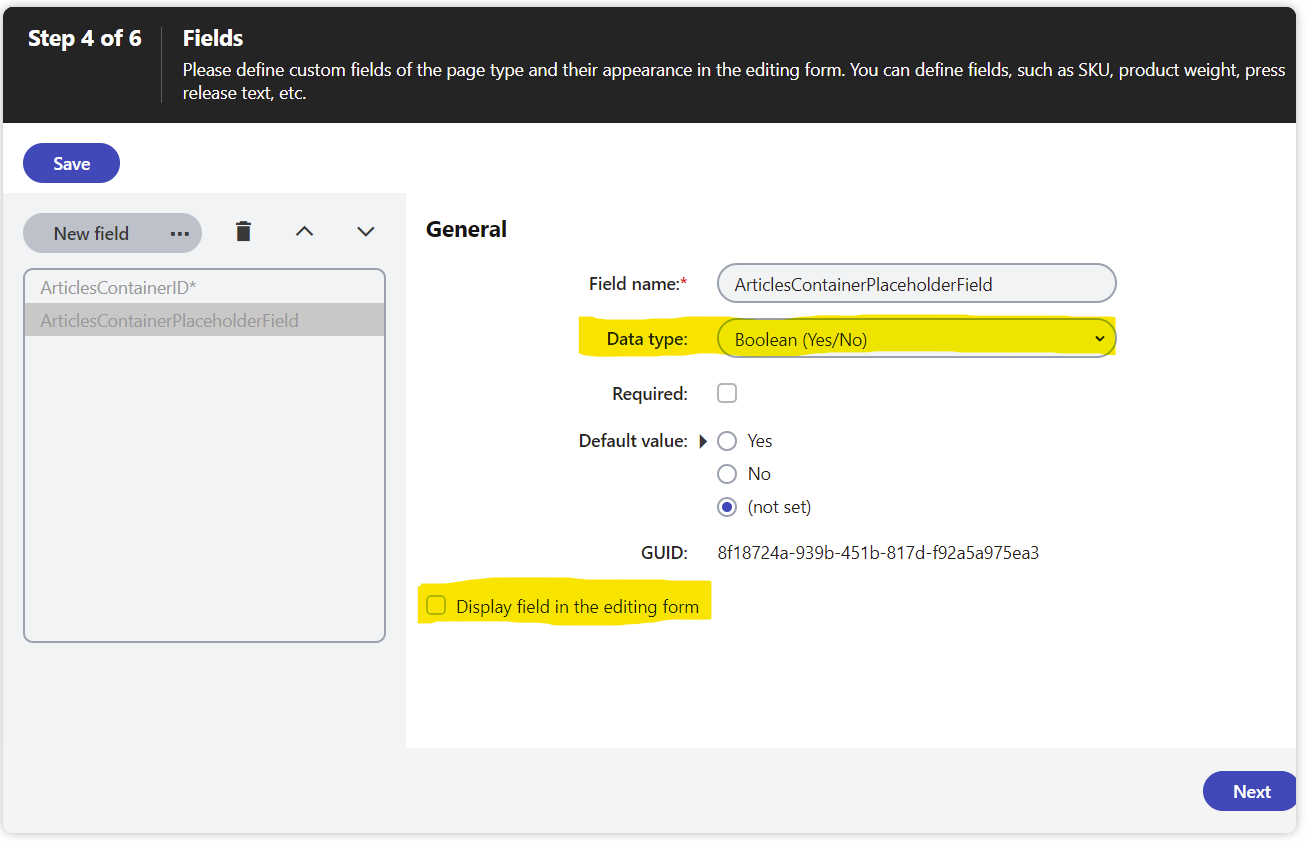Check the Required checkbox

click(727, 393)
